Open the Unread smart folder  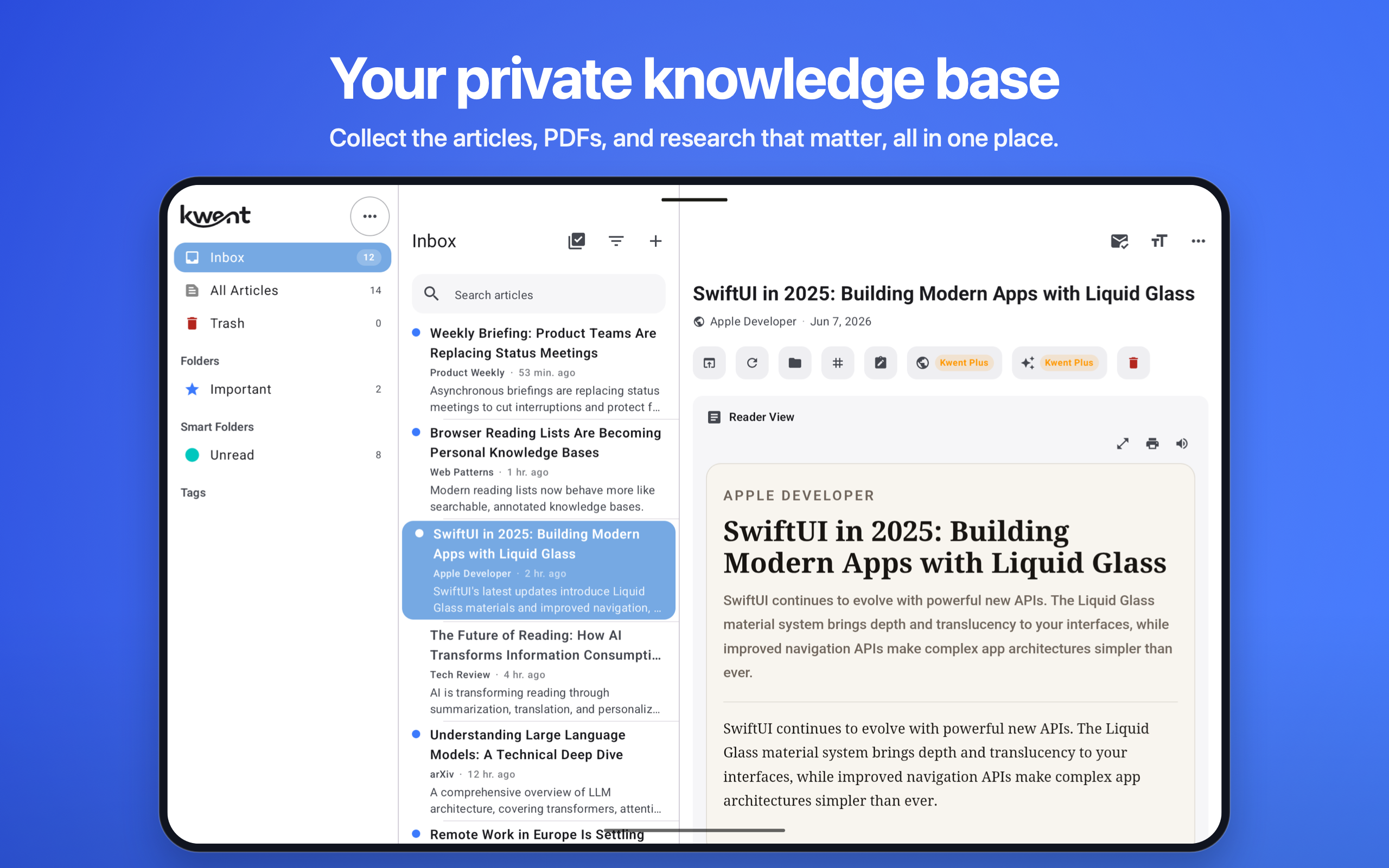coord(282,455)
